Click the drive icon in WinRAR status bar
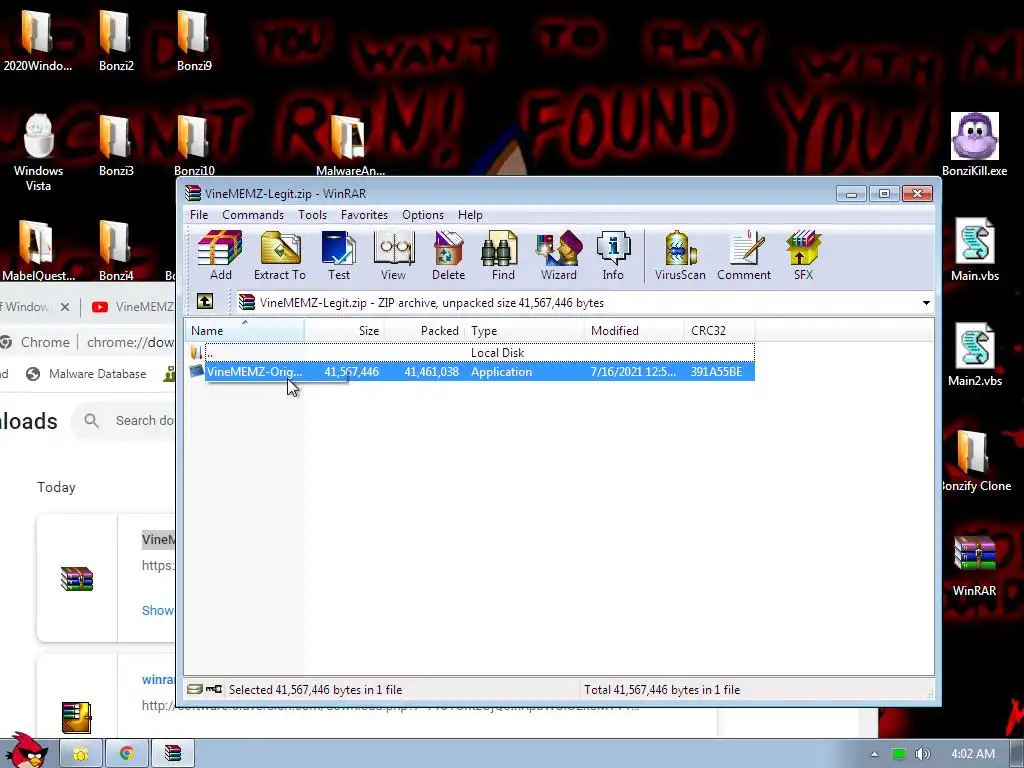 pos(195,689)
